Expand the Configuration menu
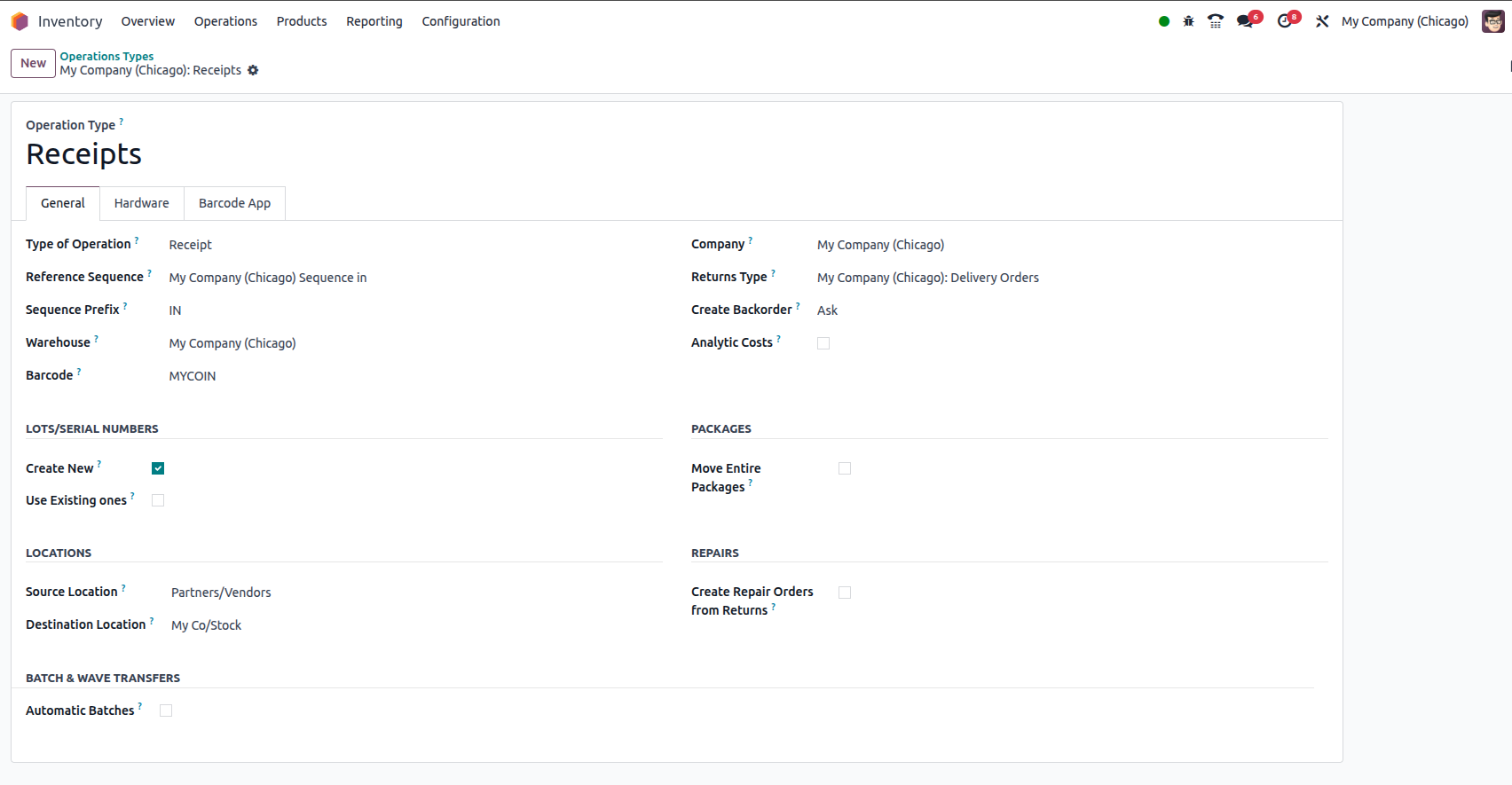This screenshot has height=785, width=1512. pyautogui.click(x=461, y=21)
